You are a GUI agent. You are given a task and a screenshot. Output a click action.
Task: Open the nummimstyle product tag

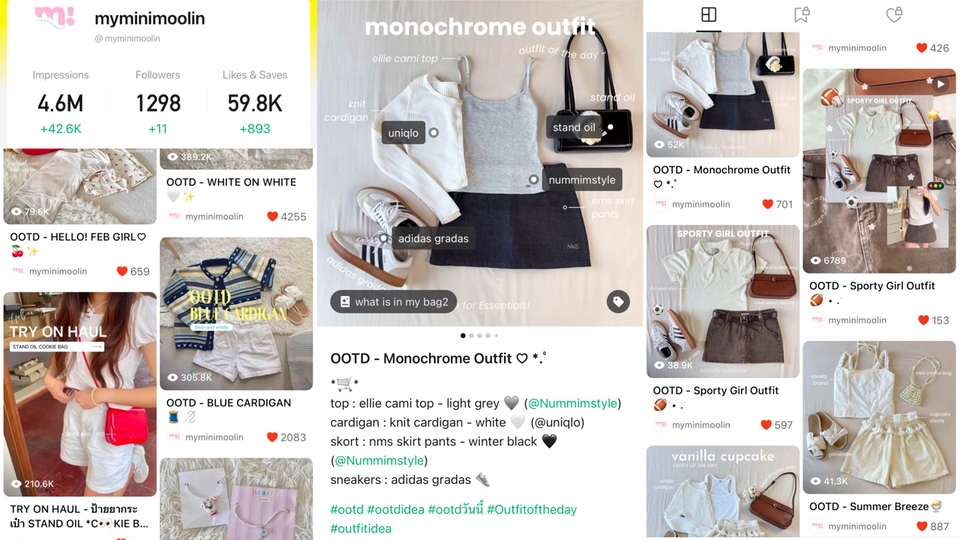[582, 180]
